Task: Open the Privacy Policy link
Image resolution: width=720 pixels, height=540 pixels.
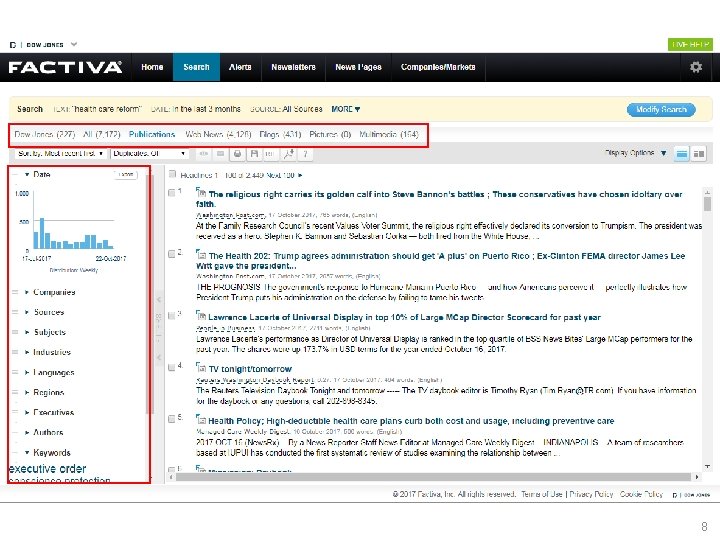Action: coord(591,495)
